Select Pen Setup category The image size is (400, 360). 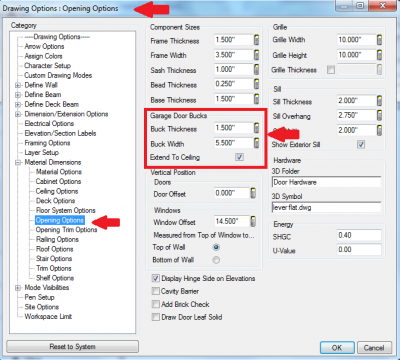tap(39, 297)
